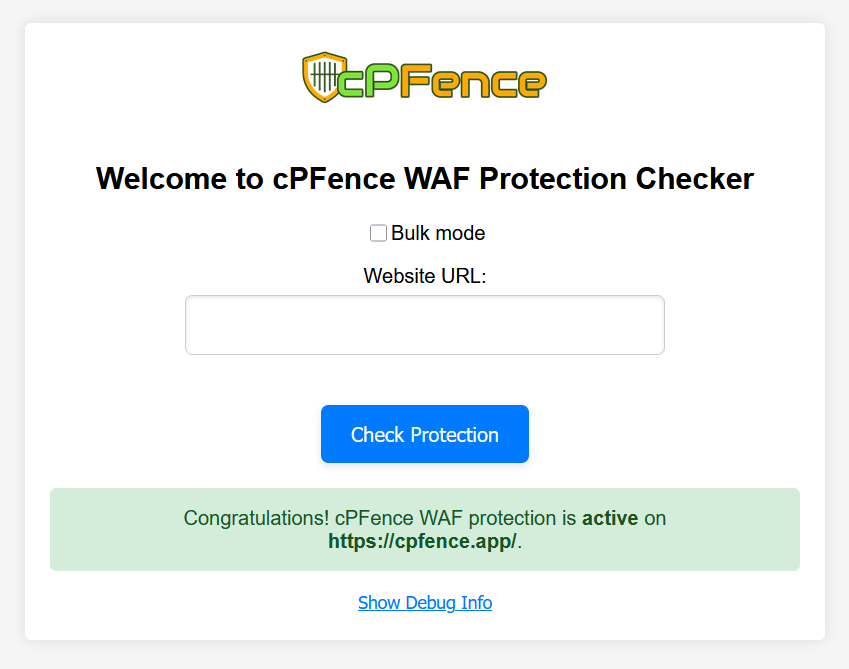Click "WAF" in the page heading

pos(439,179)
